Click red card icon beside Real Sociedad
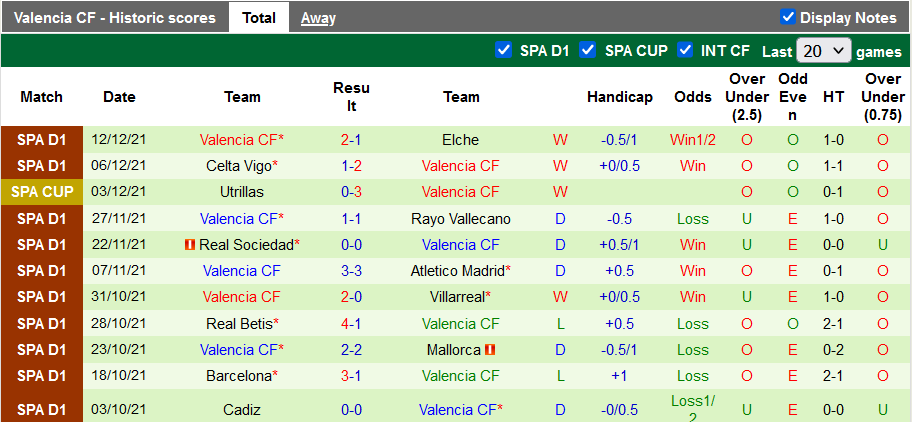912x422 pixels. 190,244
